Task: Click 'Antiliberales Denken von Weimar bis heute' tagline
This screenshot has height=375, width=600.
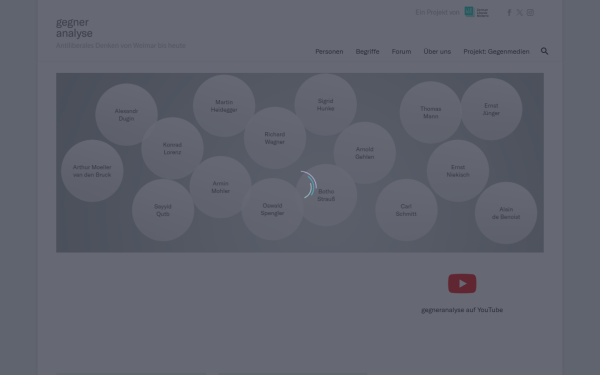Action: point(121,46)
